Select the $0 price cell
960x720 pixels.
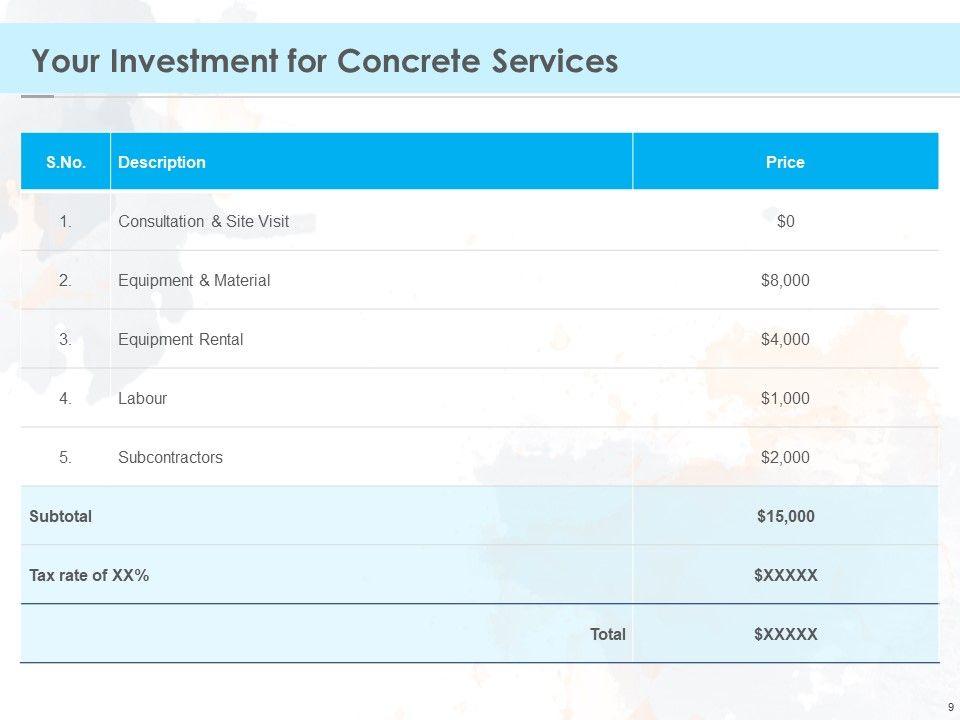pyautogui.click(x=786, y=221)
